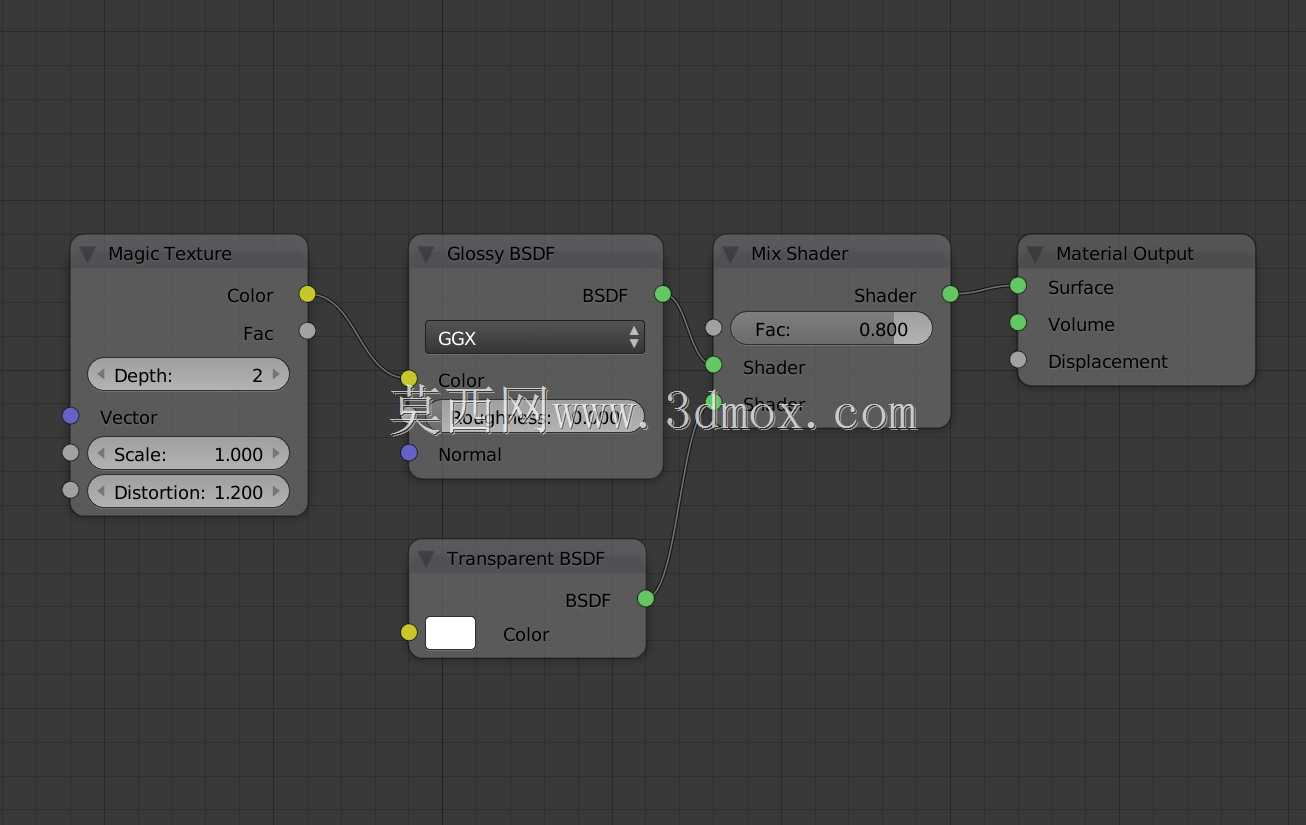Click the Depth value field
This screenshot has width=1306, height=825.
point(188,375)
